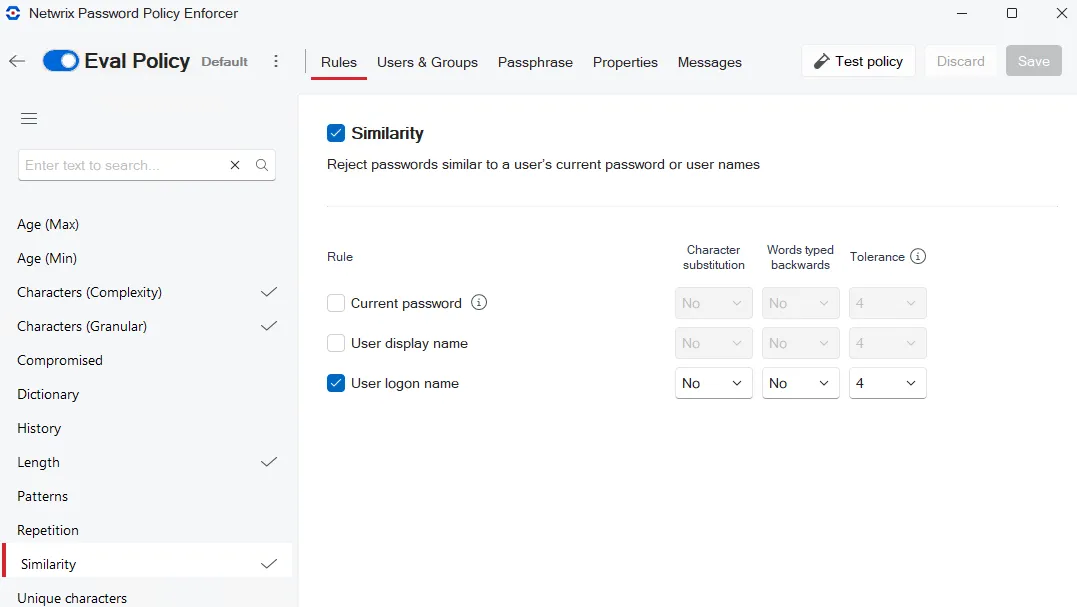
Task: Click the Discard button
Action: pos(960,61)
